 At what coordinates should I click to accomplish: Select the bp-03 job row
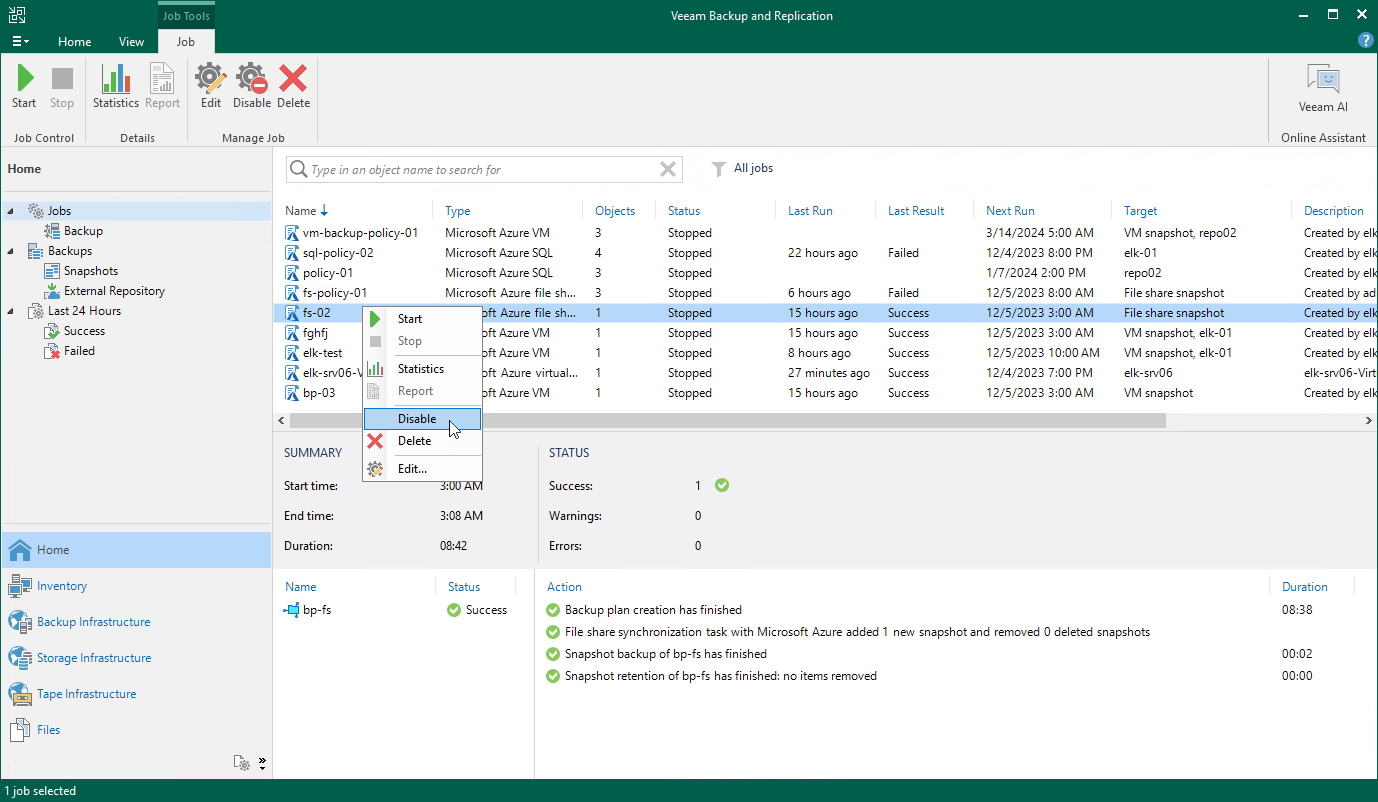pos(825,393)
